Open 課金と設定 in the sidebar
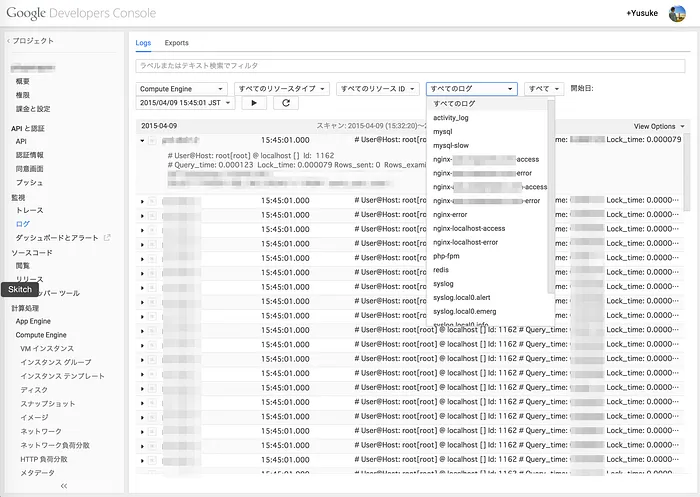The image size is (700, 497). point(33,109)
